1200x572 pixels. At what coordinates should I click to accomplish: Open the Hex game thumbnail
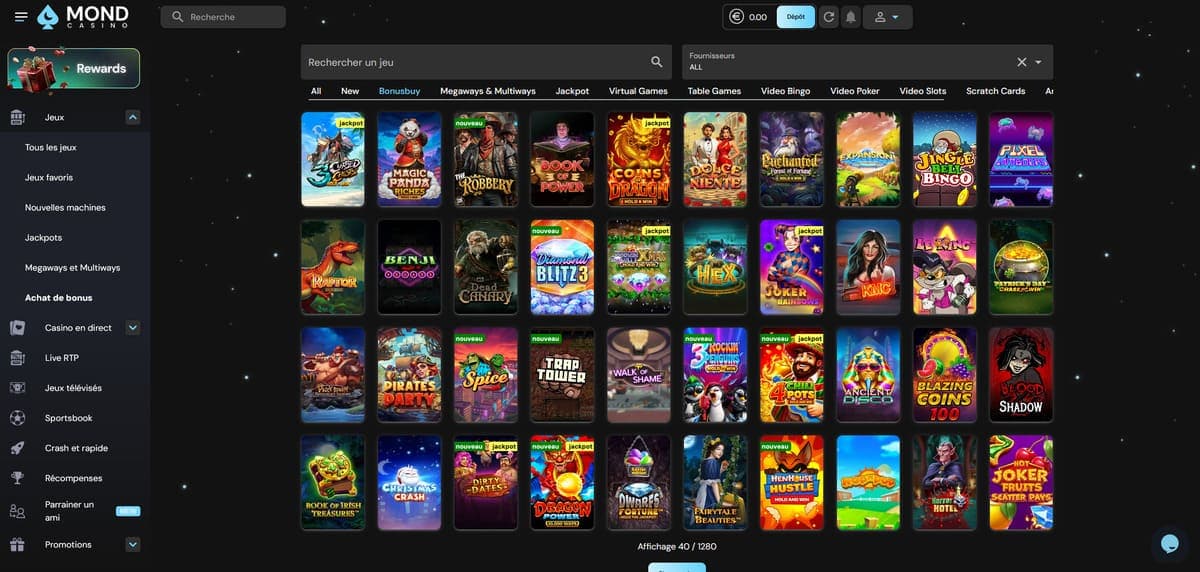(715, 267)
